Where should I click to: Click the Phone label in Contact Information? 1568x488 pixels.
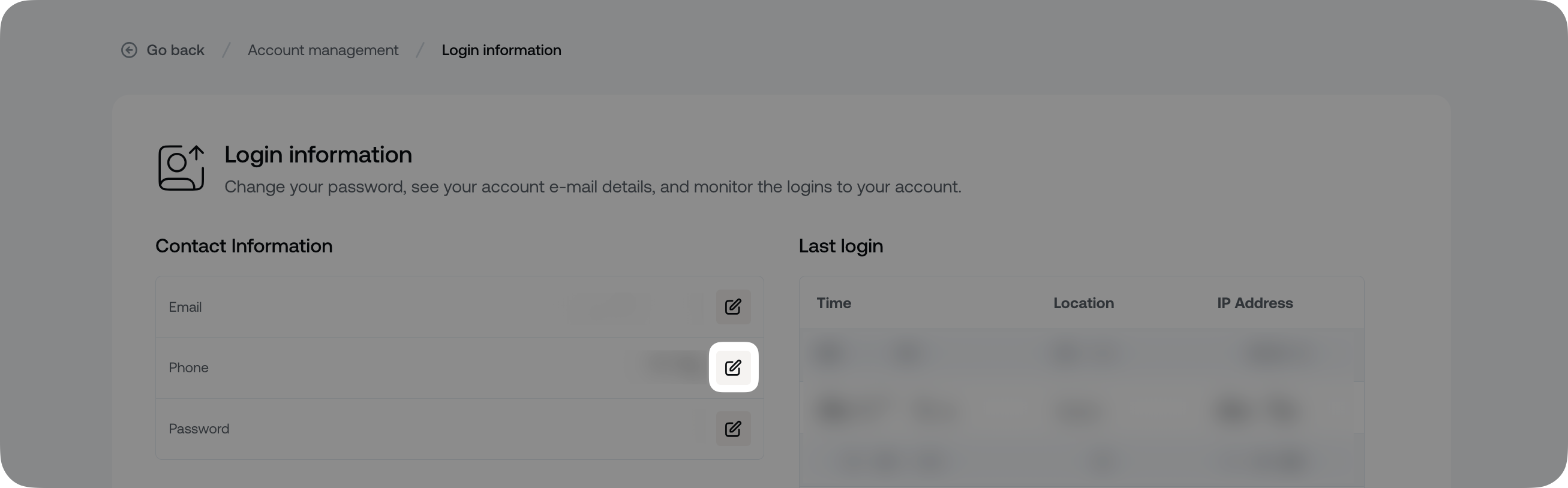[189, 367]
